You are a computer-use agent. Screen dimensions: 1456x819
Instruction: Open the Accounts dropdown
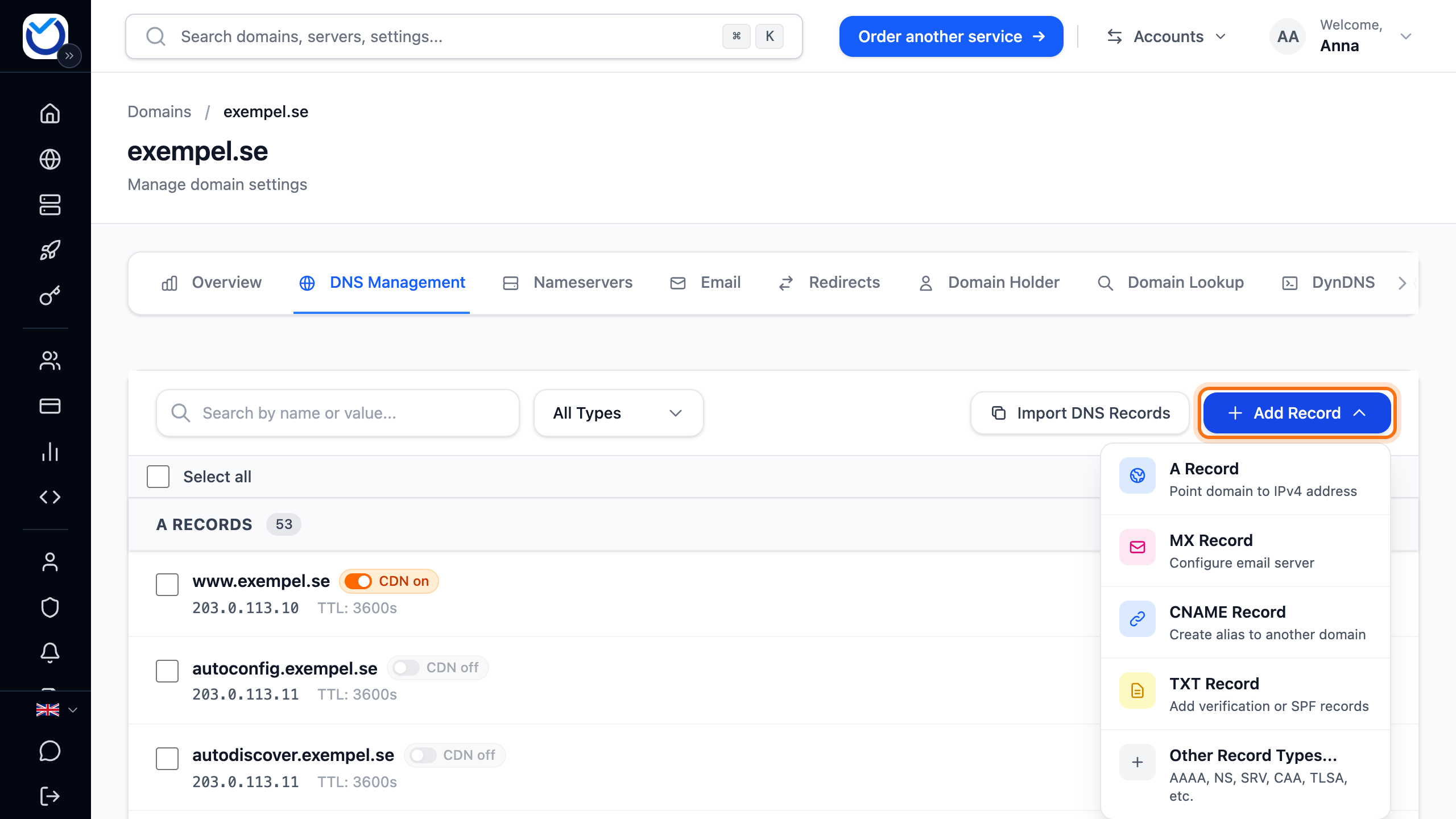pyautogui.click(x=1167, y=36)
